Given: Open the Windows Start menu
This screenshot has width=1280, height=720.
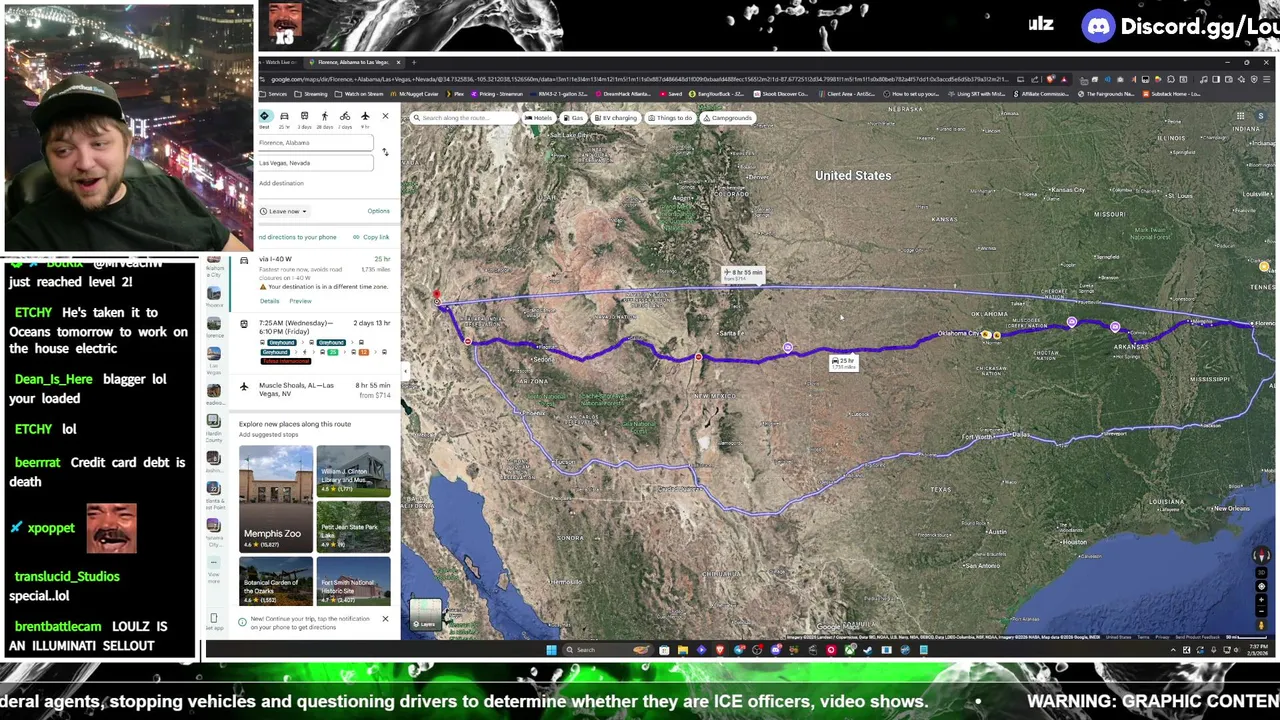Looking at the screenshot, I should coord(551,650).
